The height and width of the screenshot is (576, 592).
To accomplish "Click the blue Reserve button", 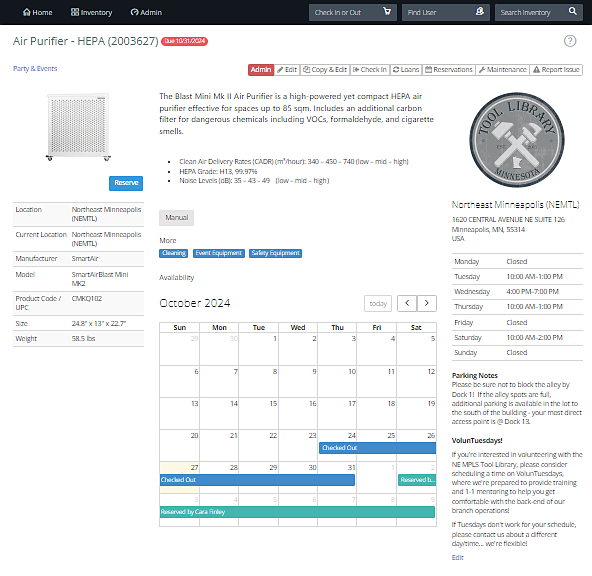I will point(126,183).
